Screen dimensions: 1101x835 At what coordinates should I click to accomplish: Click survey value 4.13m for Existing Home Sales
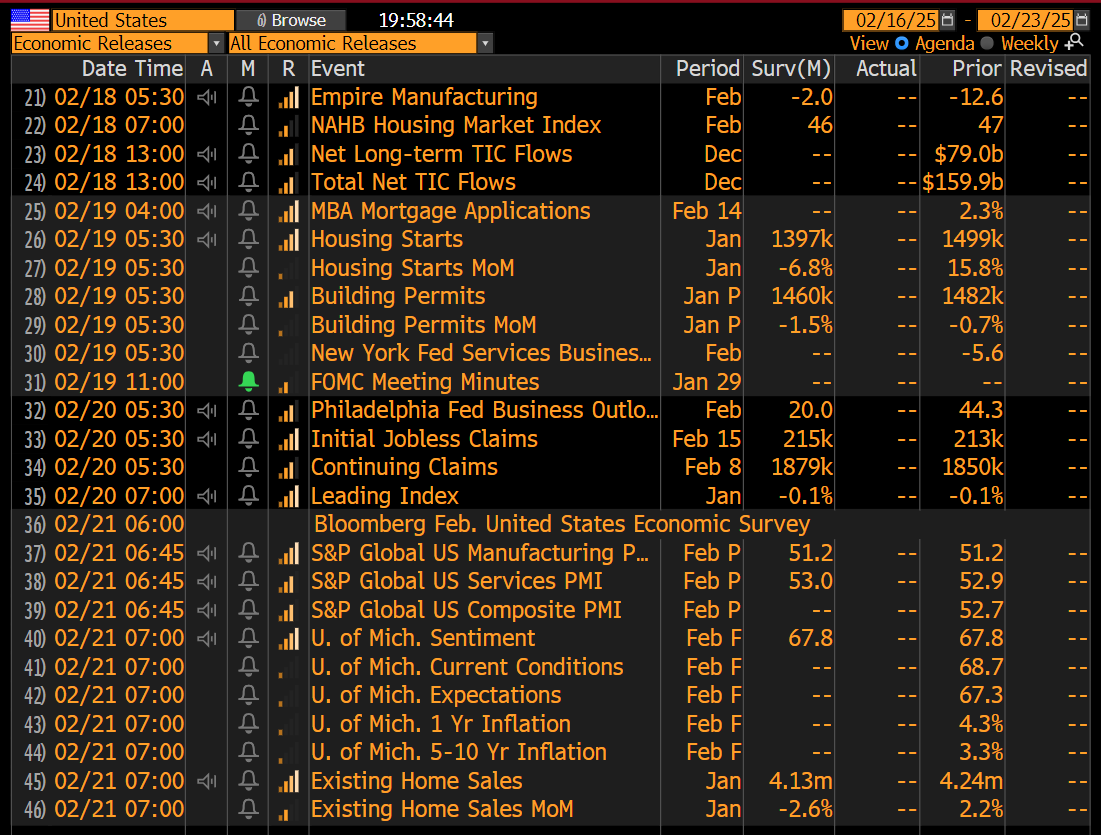tap(800, 781)
